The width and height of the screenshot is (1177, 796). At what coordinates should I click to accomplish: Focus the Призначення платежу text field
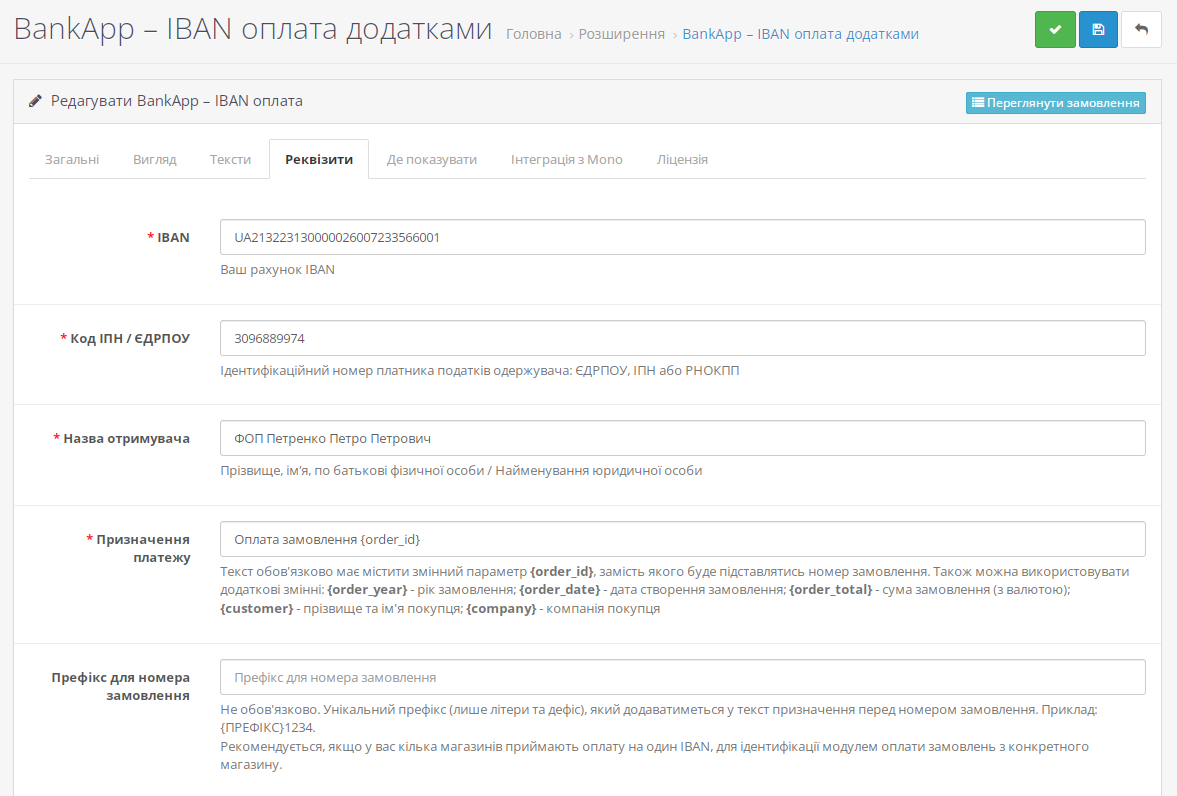click(682, 539)
